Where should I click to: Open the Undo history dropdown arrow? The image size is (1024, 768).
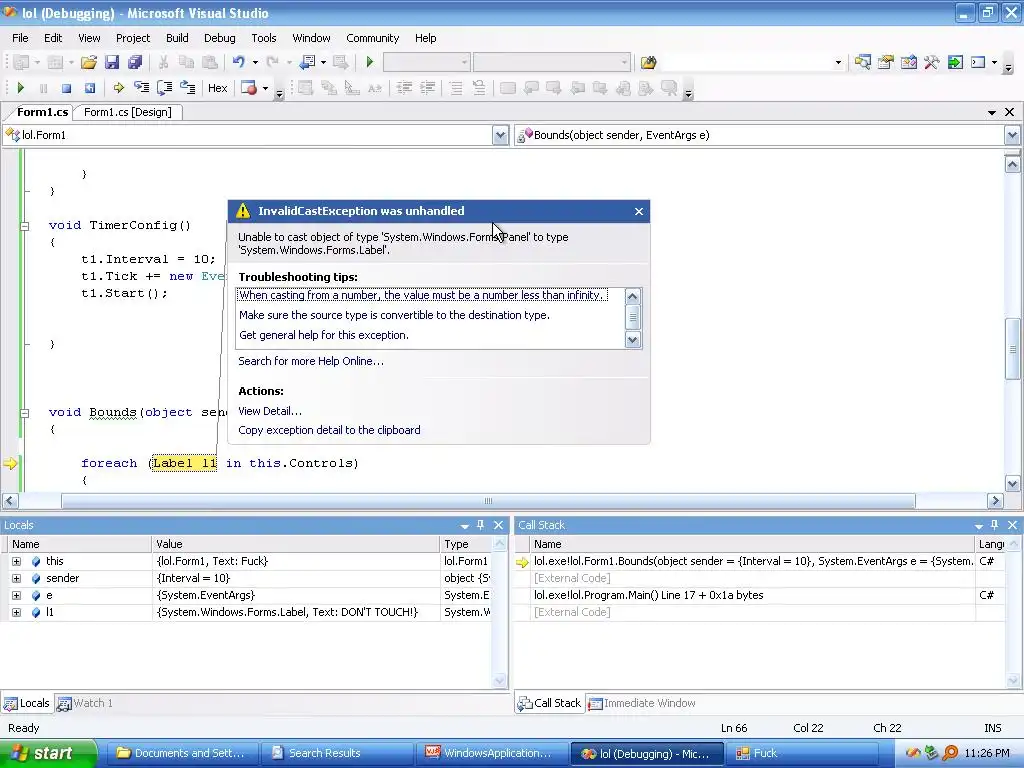click(255, 63)
